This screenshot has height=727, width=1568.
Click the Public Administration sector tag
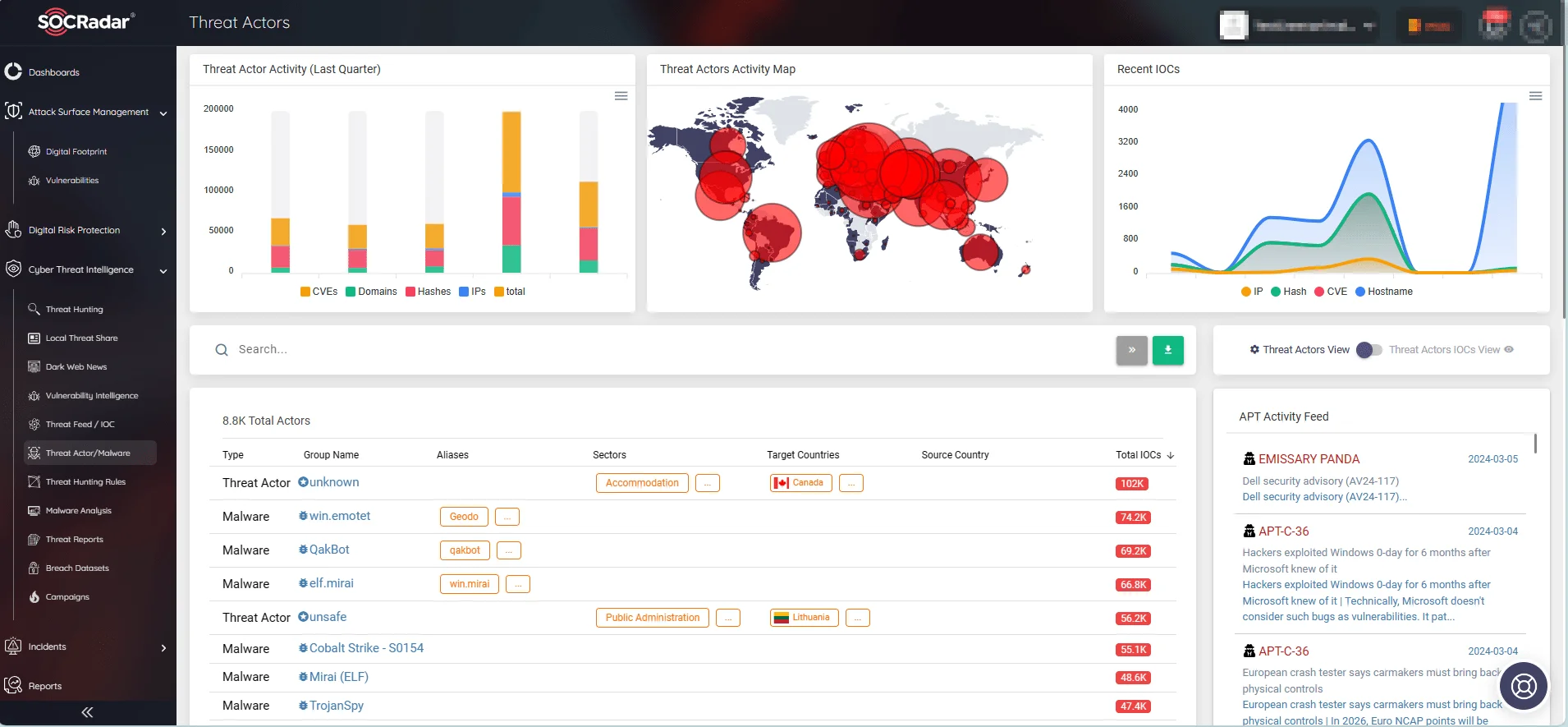[x=653, y=618]
